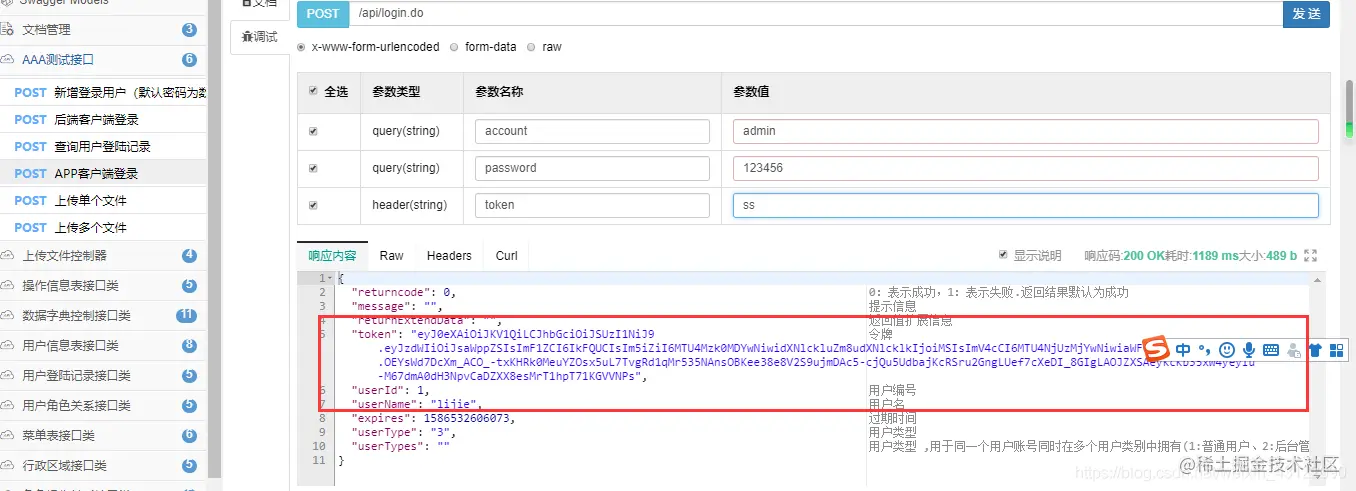This screenshot has height=491, width=1356.
Task: Click the /api/login.do URL field
Action: click(816, 14)
